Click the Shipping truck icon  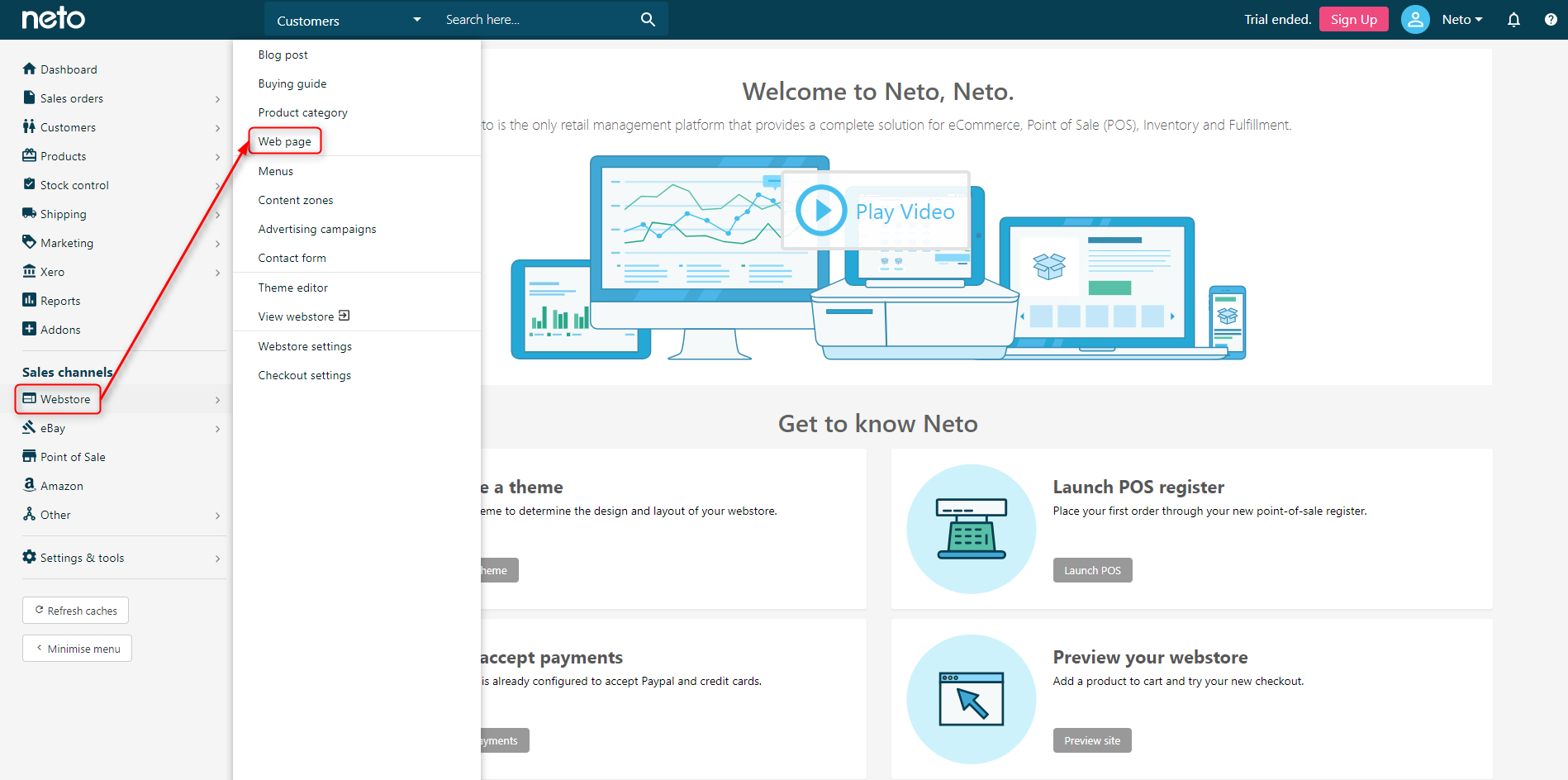tap(29, 213)
